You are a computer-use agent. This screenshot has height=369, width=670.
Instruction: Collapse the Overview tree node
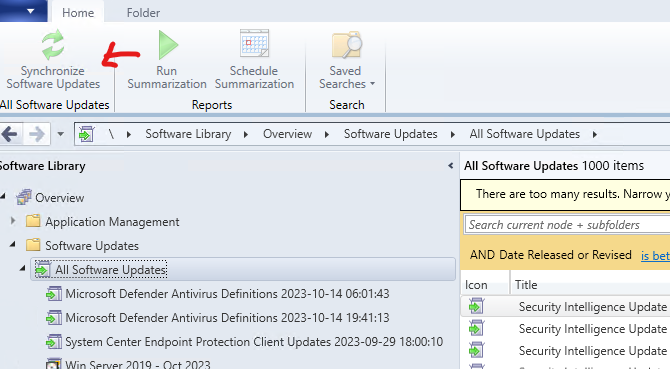[3, 196]
